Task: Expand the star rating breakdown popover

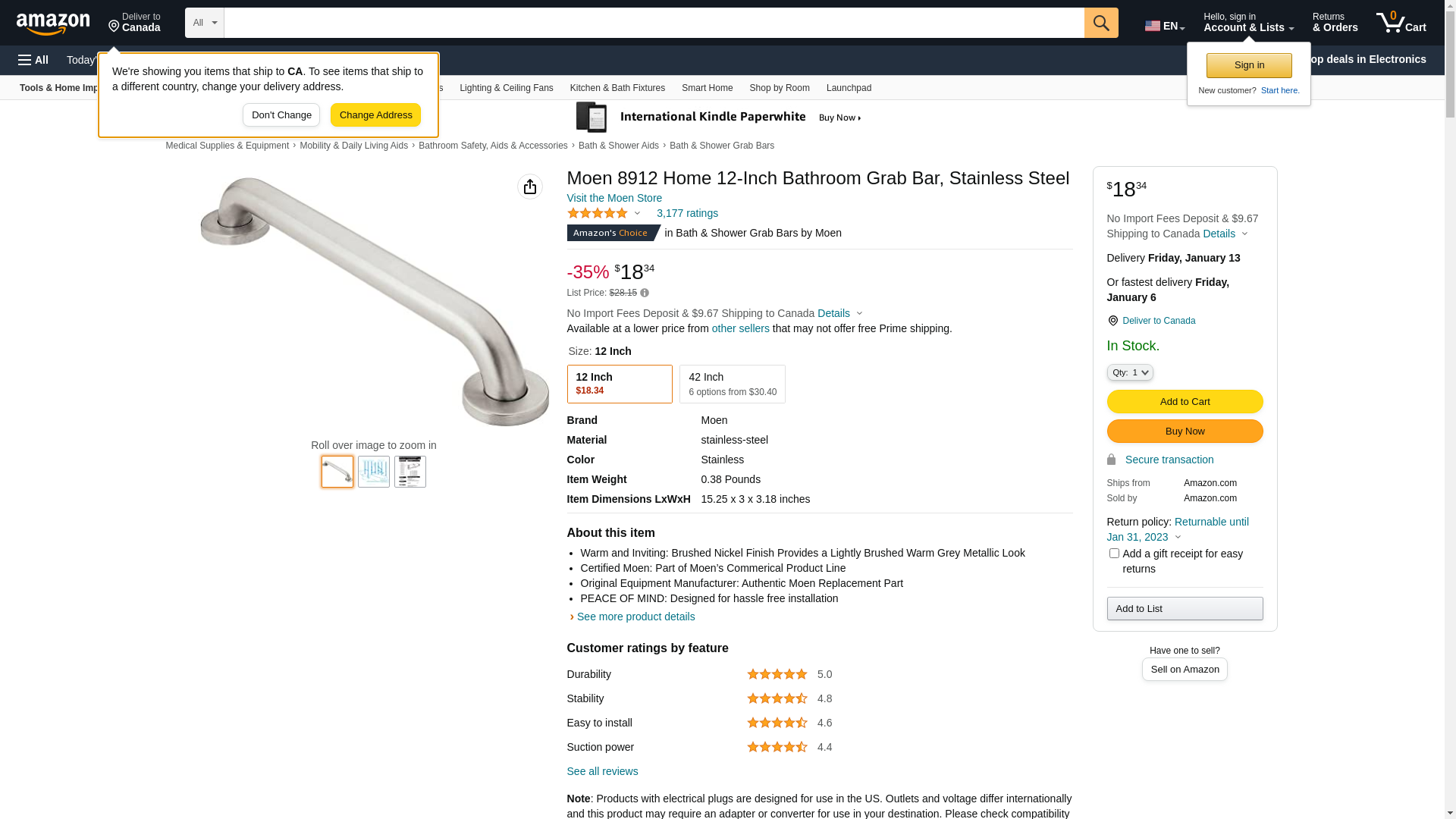Action: pyautogui.click(x=637, y=213)
